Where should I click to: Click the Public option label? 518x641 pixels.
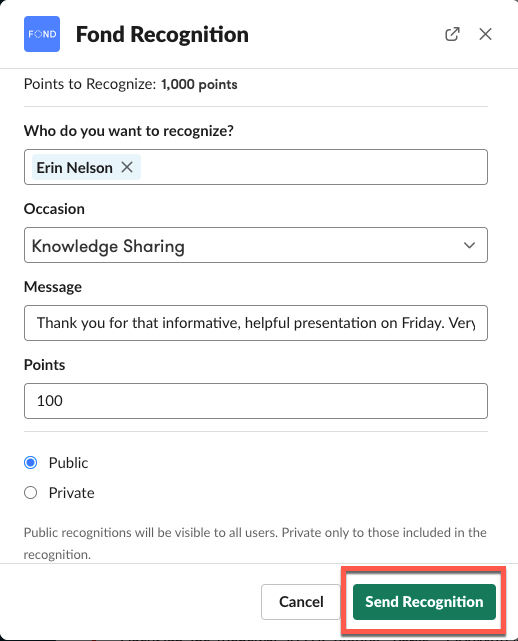tap(68, 463)
